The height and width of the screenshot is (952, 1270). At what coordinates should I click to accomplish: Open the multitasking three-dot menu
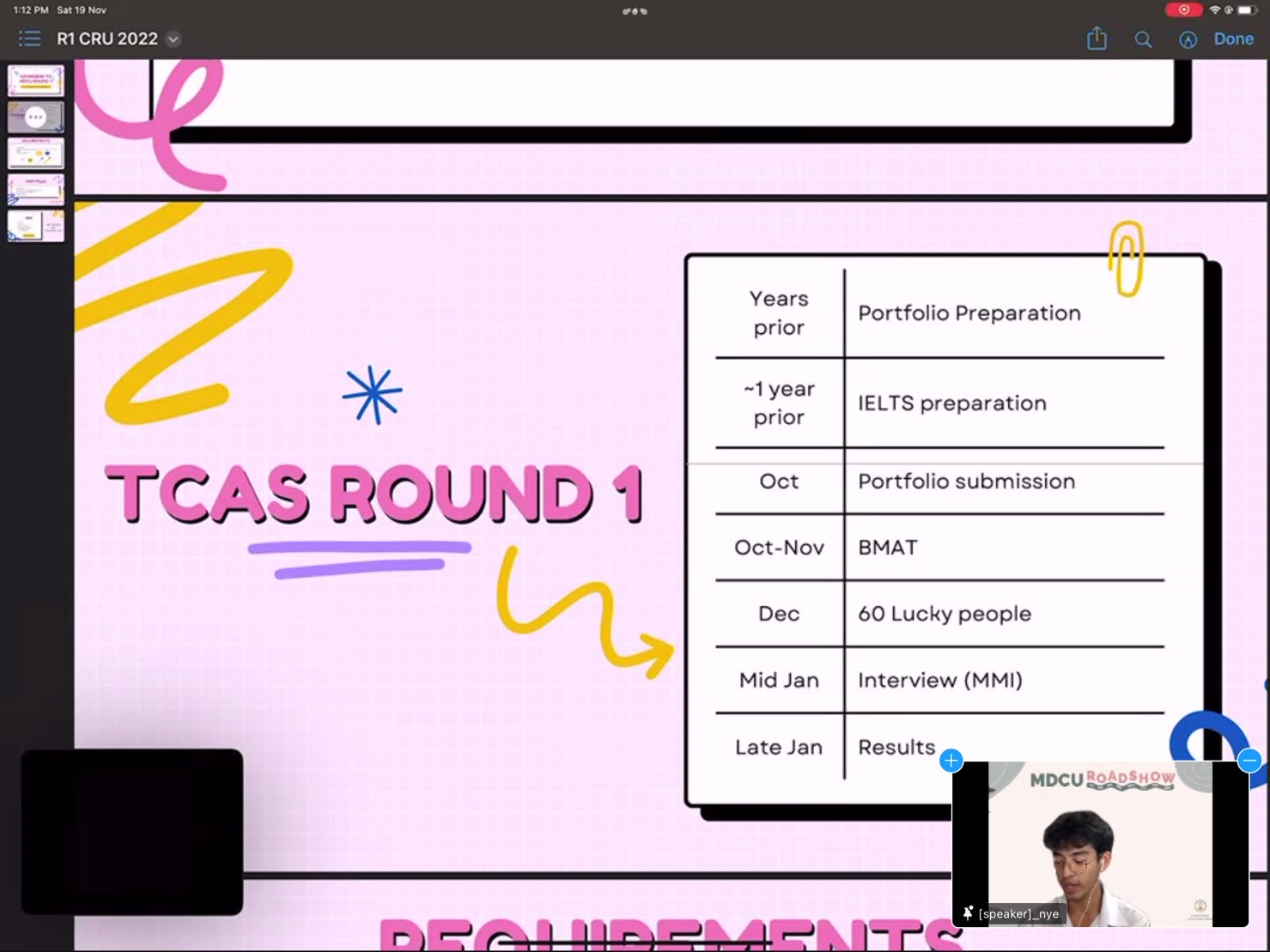pyautogui.click(x=635, y=11)
